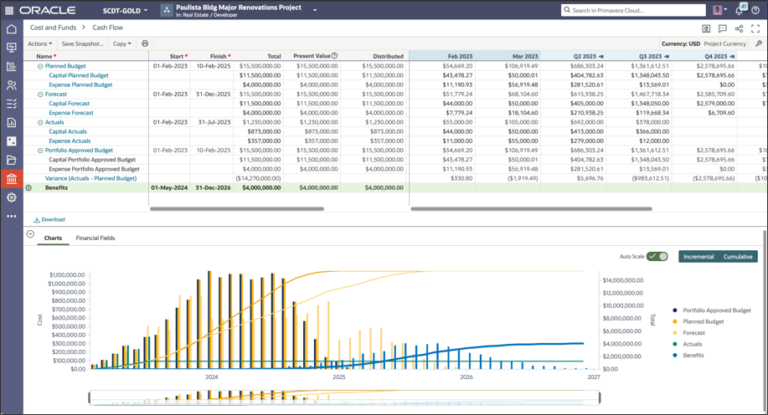Image resolution: width=768 pixels, height=415 pixels.
Task: Collapse the Planned Budget row
Action: (40, 65)
